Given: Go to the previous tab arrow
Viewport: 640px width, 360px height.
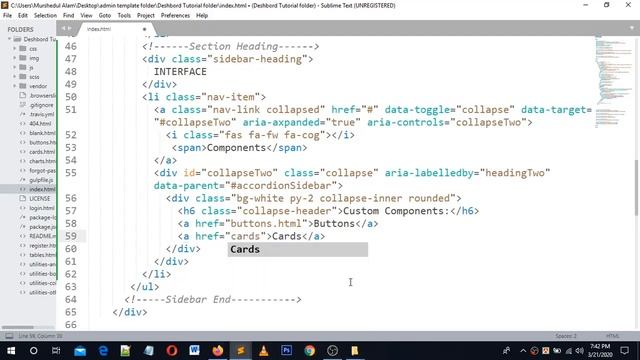Looking at the screenshot, I should point(63,28).
